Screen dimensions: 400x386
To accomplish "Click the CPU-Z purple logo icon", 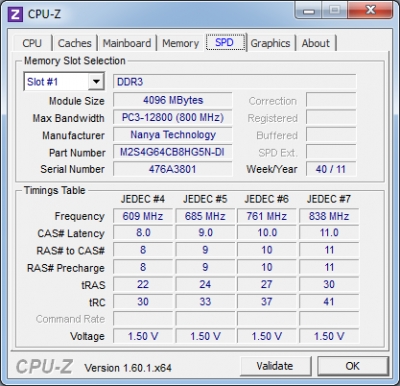I will point(15,14).
